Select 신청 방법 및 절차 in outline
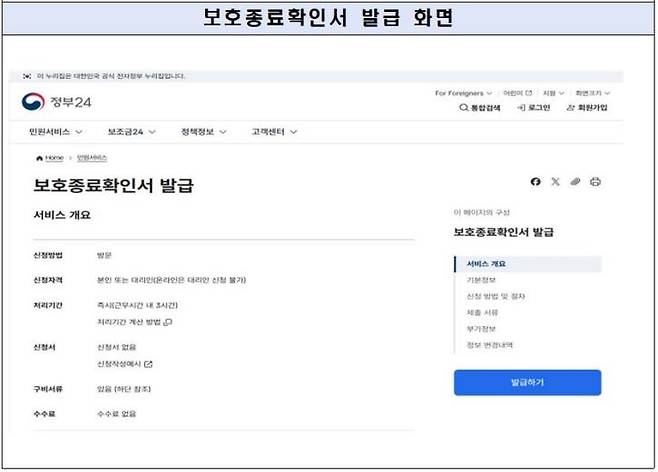The width and height of the screenshot is (658, 472). 496,297
